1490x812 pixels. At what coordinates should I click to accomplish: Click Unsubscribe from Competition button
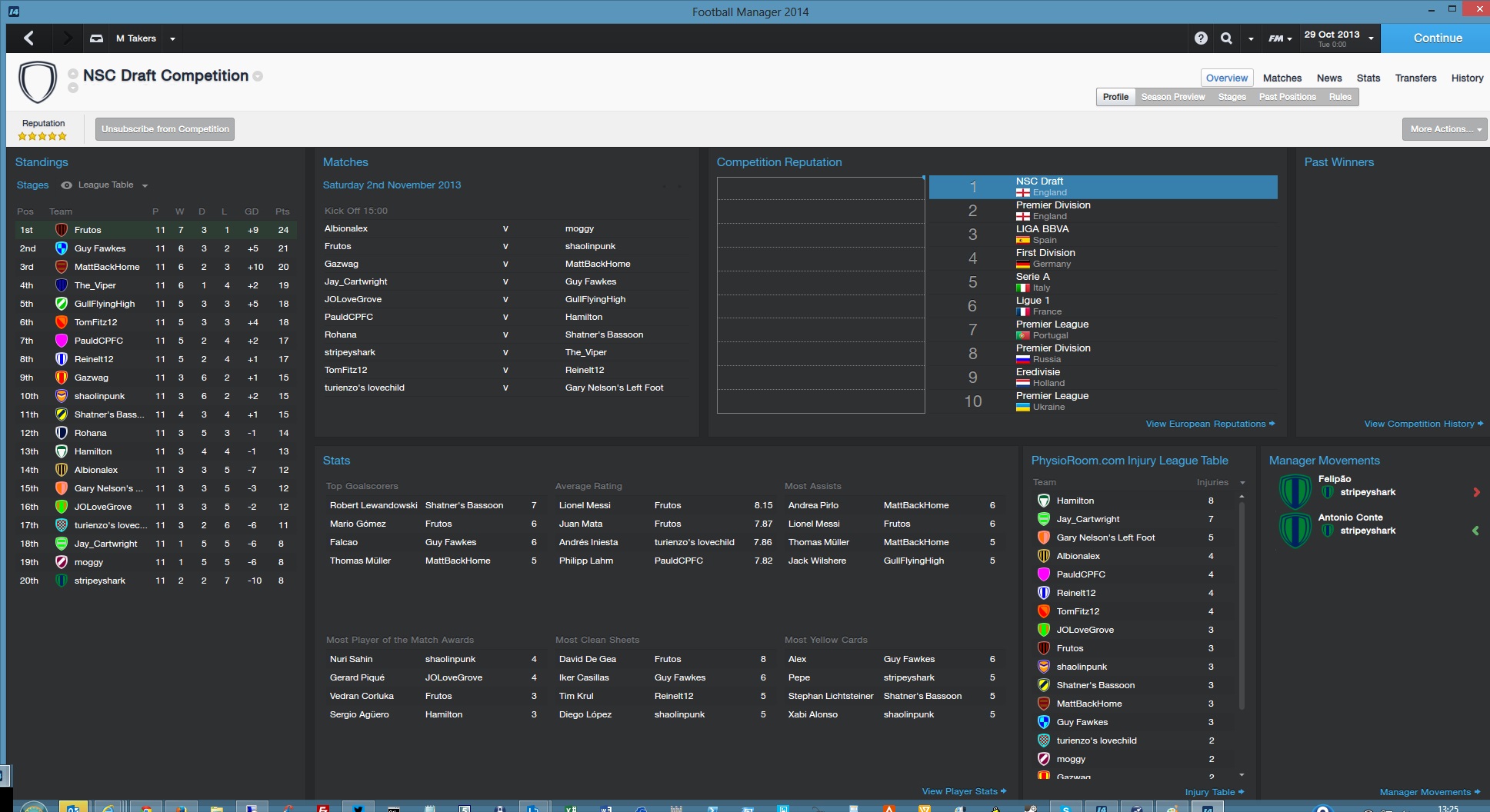[165, 129]
